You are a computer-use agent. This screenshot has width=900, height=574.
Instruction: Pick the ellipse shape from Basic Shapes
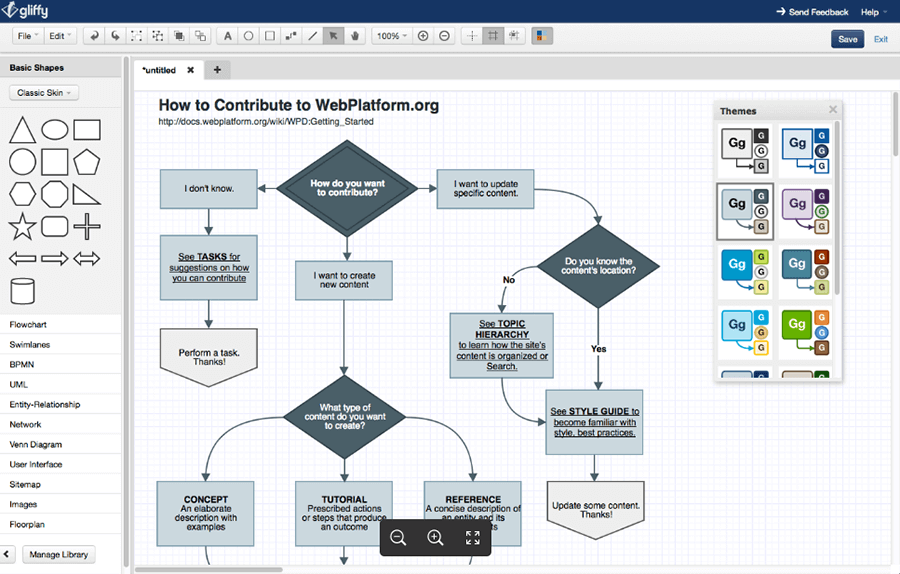(x=55, y=130)
